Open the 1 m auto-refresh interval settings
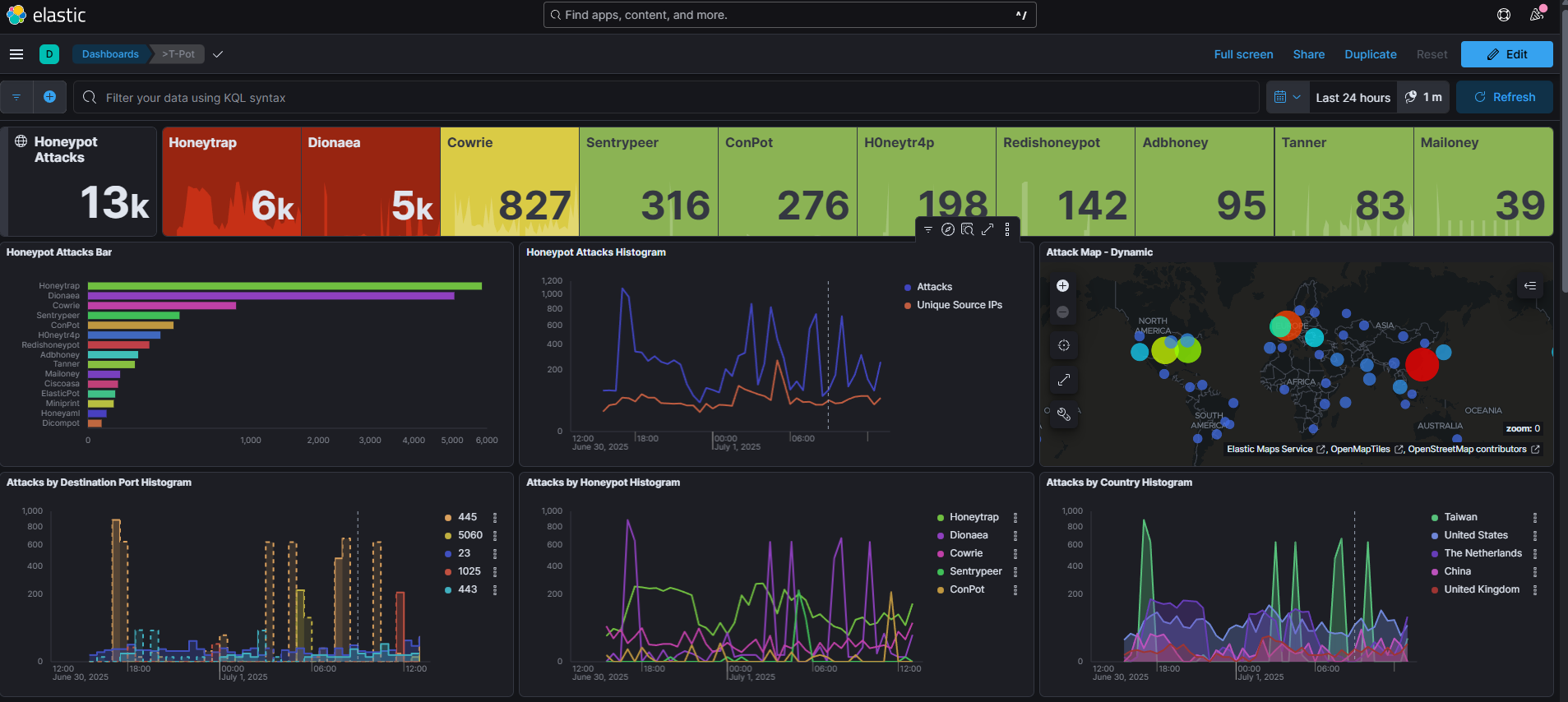This screenshot has width=1568, height=702. 1423,97
